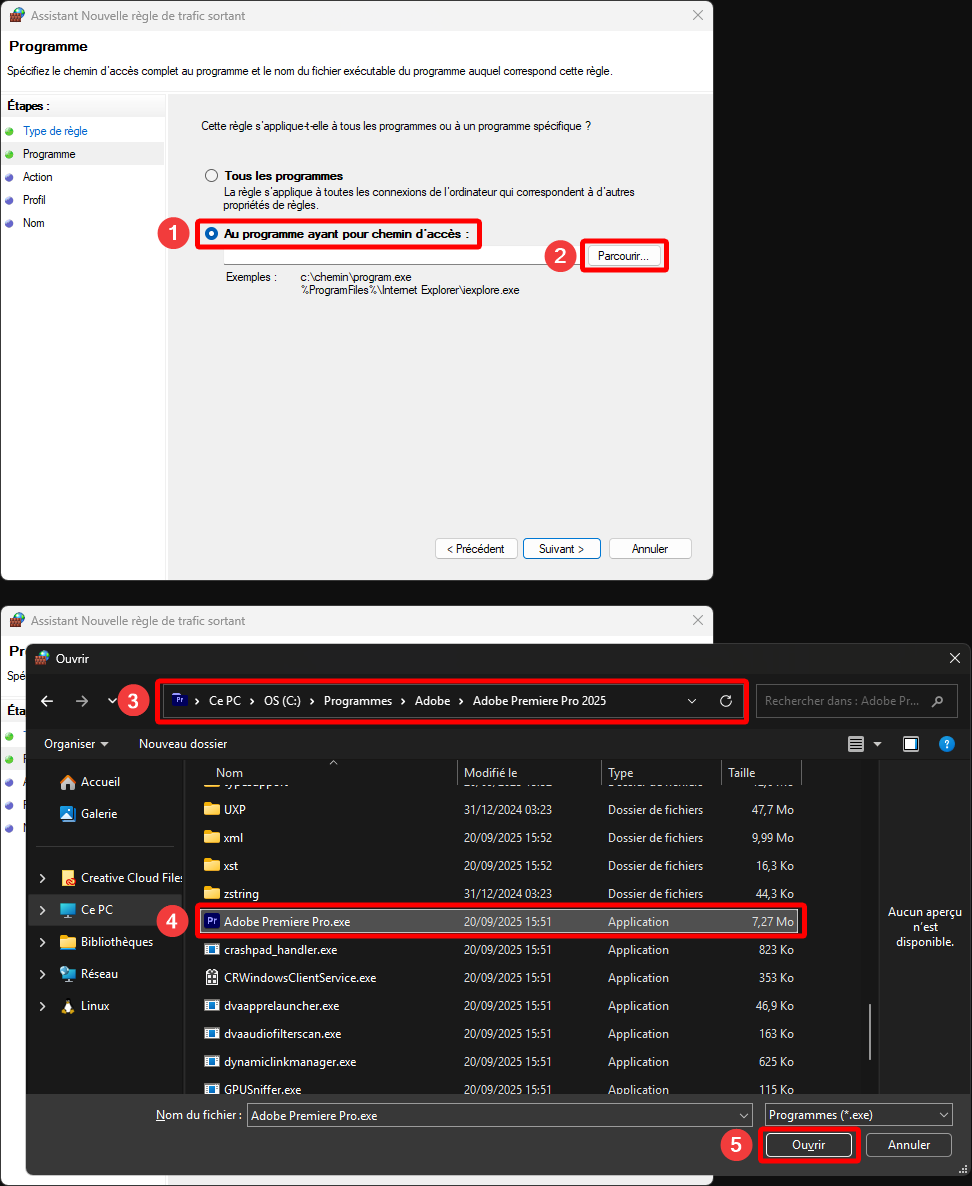
Task: Expand the Réseau tree node
Action: click(x=42, y=974)
